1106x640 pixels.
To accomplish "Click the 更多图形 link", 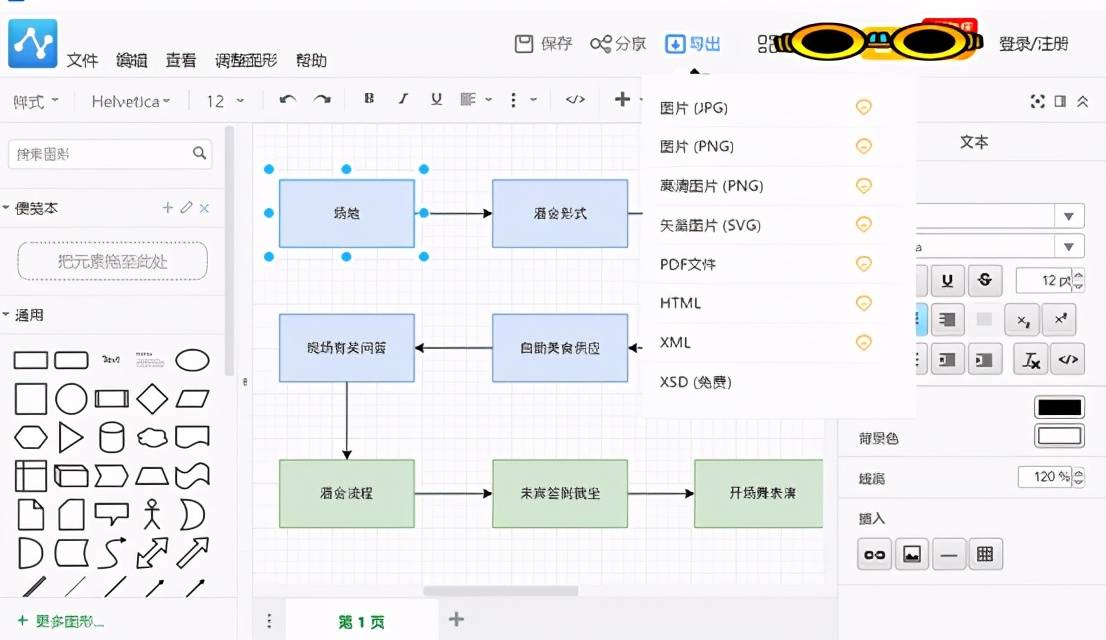I will (x=62, y=621).
